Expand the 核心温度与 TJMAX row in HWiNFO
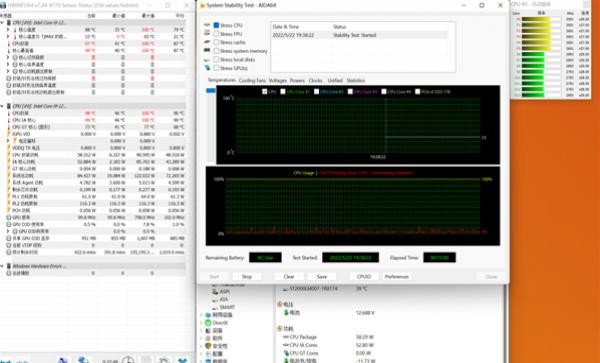600x363 pixels. (8, 37)
